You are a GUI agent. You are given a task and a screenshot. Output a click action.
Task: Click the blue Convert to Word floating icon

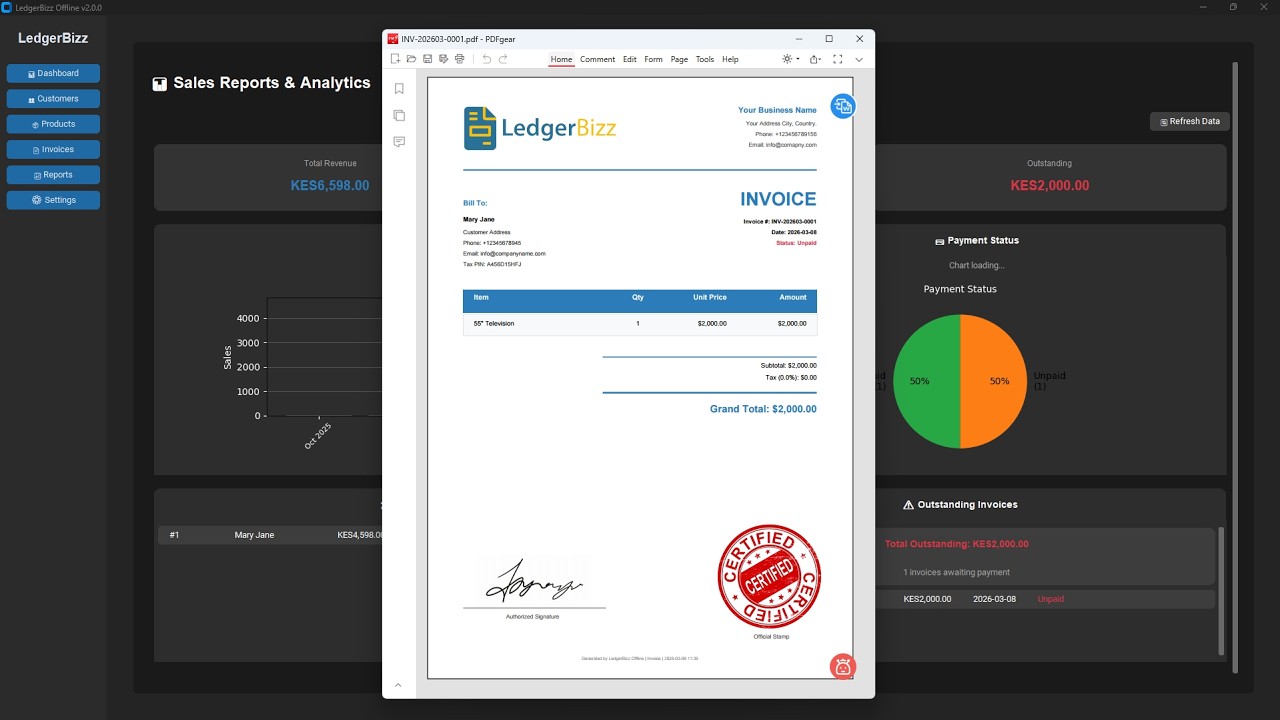(843, 106)
